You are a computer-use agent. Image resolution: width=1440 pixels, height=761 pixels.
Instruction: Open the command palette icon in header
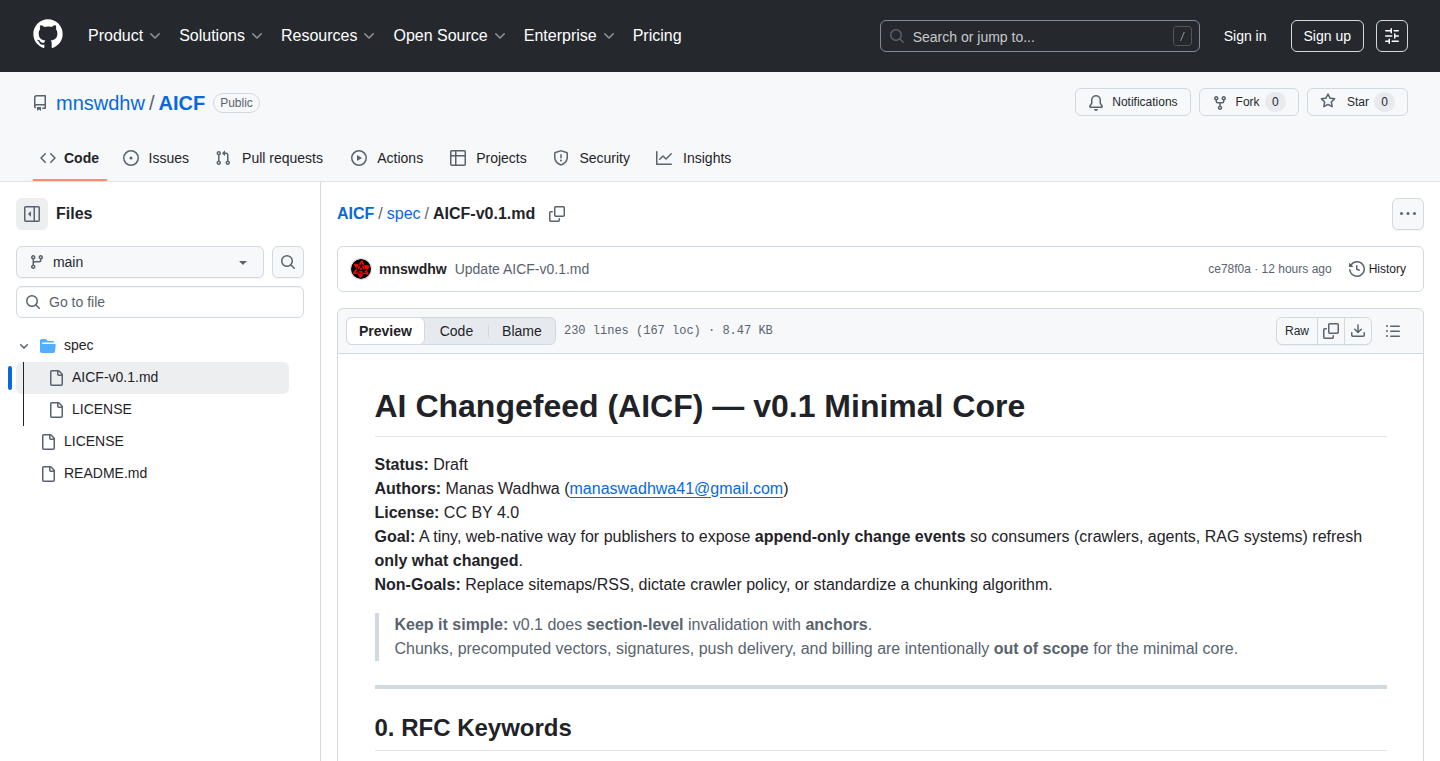(x=1391, y=36)
